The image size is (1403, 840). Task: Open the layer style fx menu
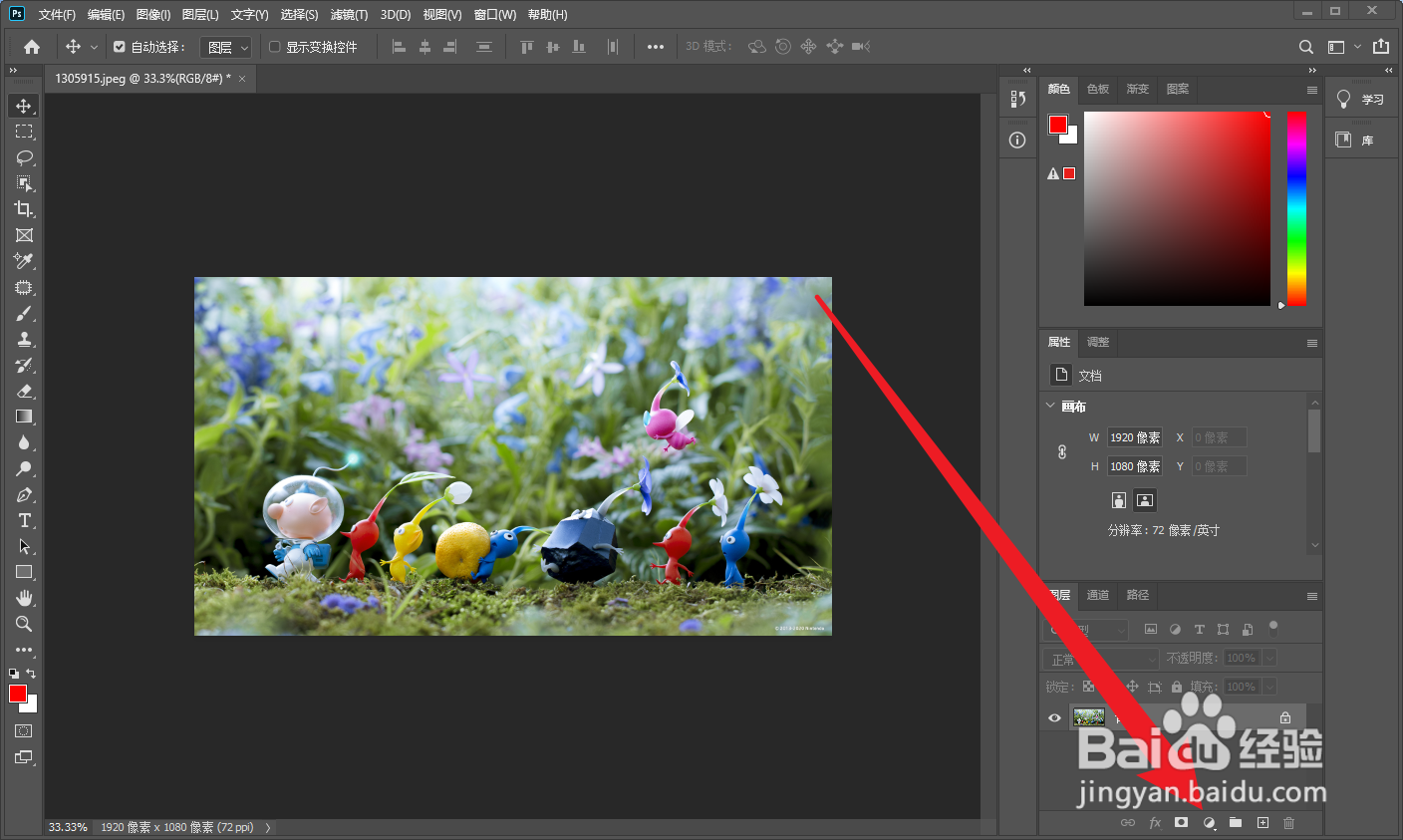point(1155,822)
